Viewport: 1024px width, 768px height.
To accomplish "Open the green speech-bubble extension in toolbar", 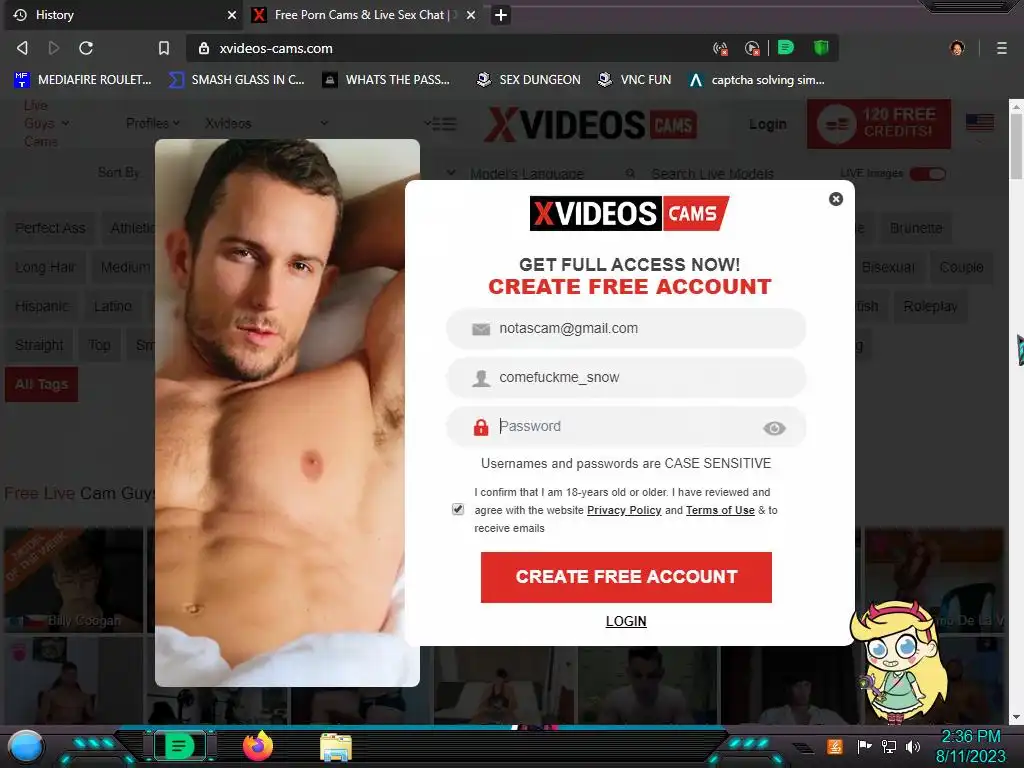I will point(786,47).
